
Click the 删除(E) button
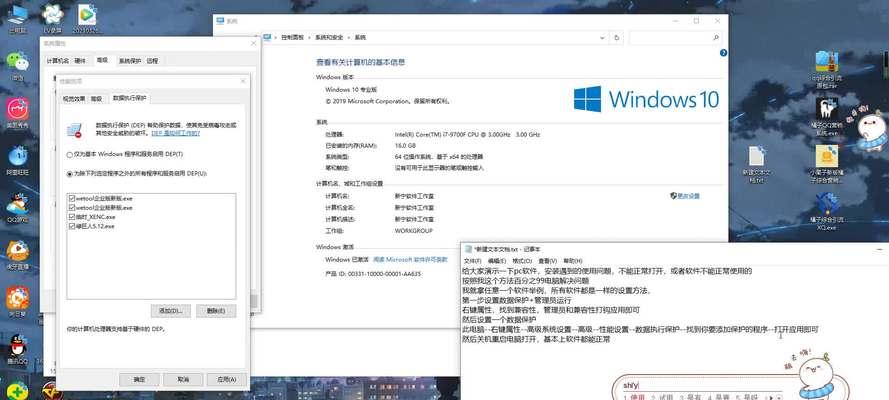pyautogui.click(x=214, y=311)
